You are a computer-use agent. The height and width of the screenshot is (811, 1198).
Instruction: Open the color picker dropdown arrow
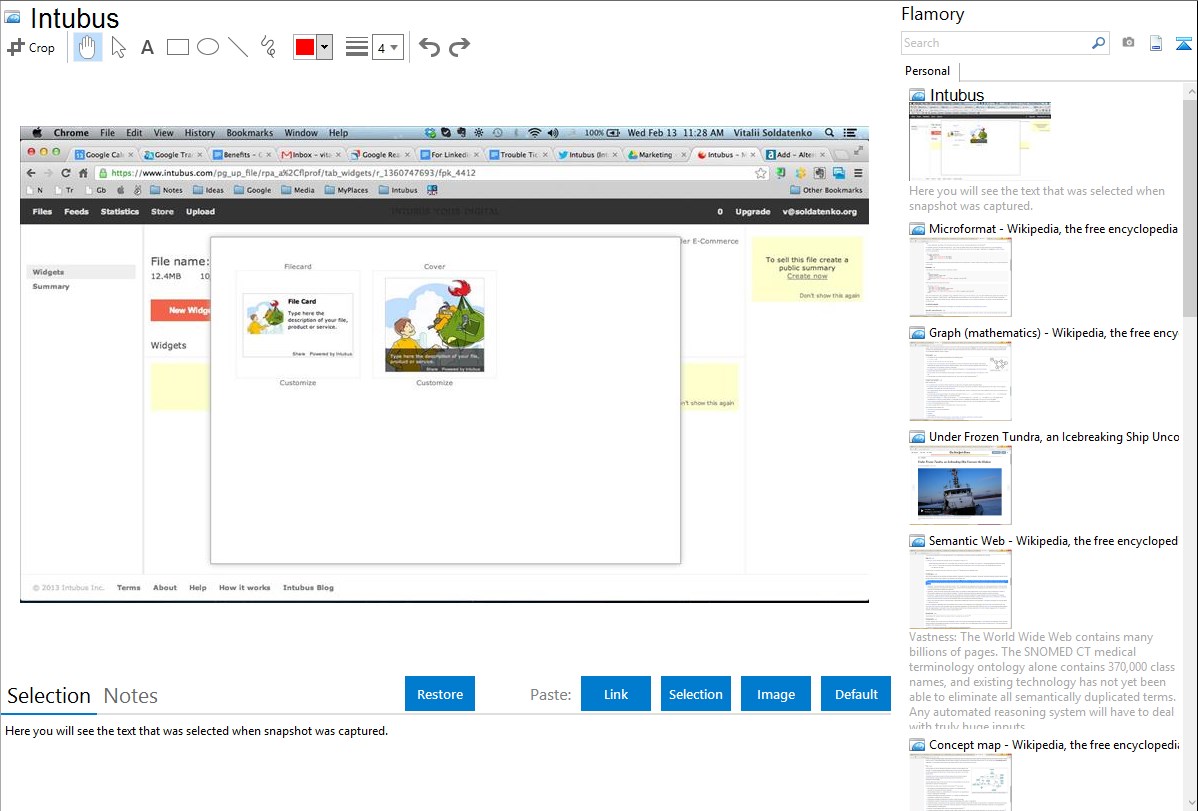coord(324,47)
